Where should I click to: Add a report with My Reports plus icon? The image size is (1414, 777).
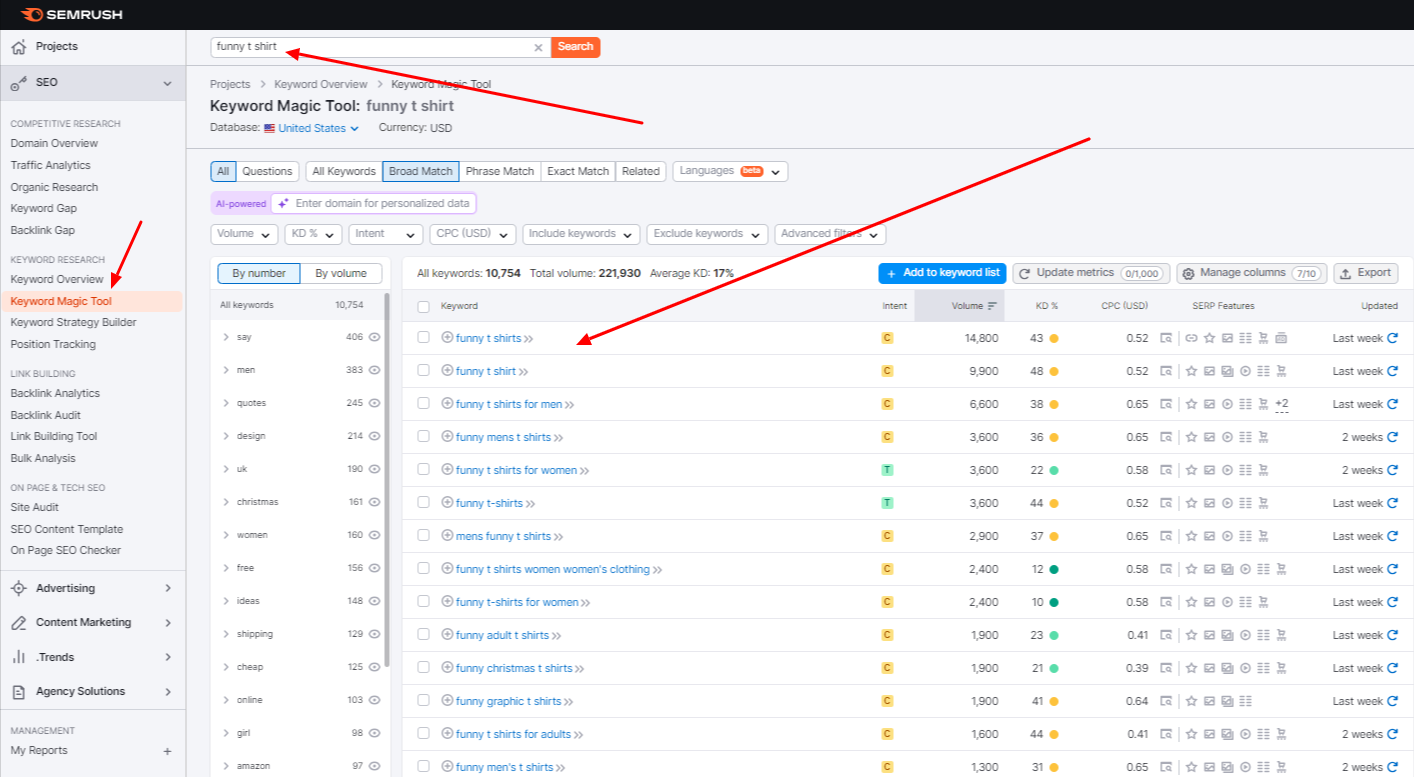(x=167, y=751)
